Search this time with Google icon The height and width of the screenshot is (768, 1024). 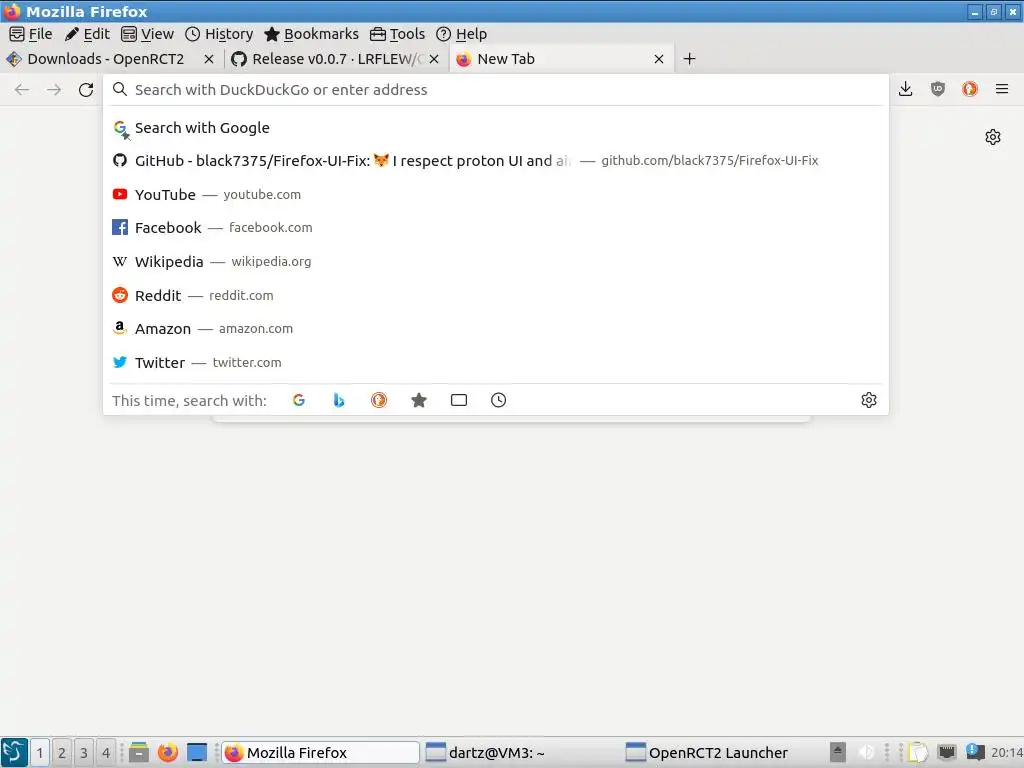coord(298,400)
